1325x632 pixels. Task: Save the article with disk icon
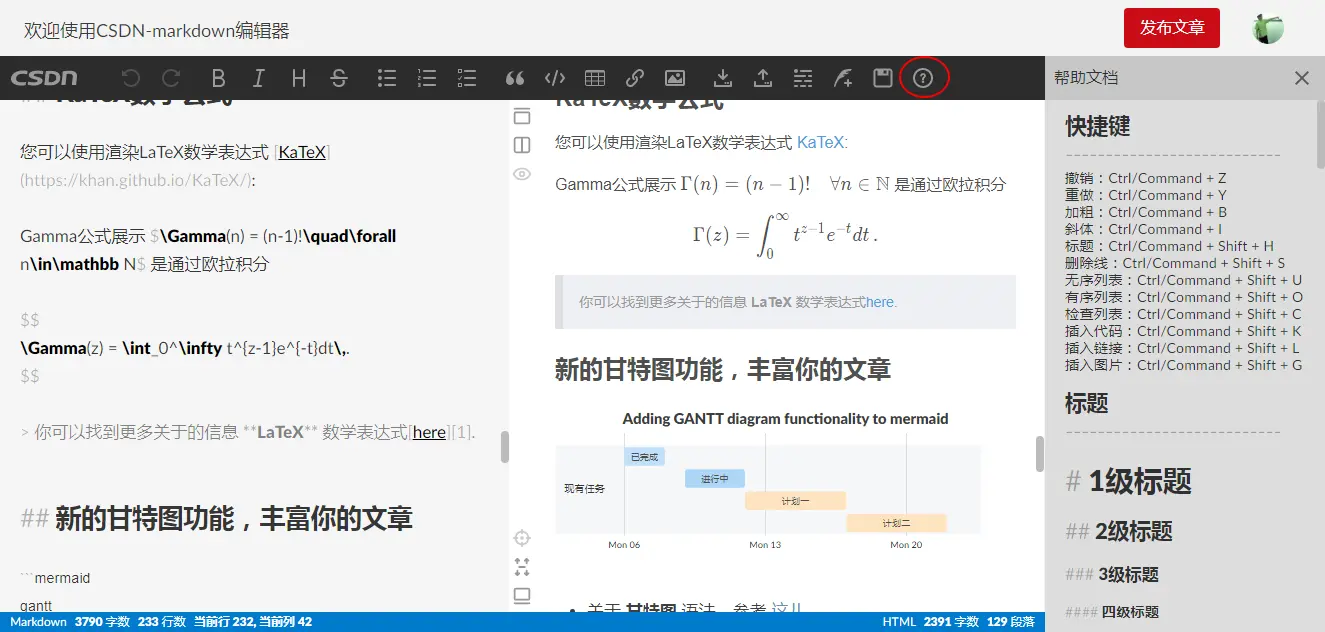883,78
